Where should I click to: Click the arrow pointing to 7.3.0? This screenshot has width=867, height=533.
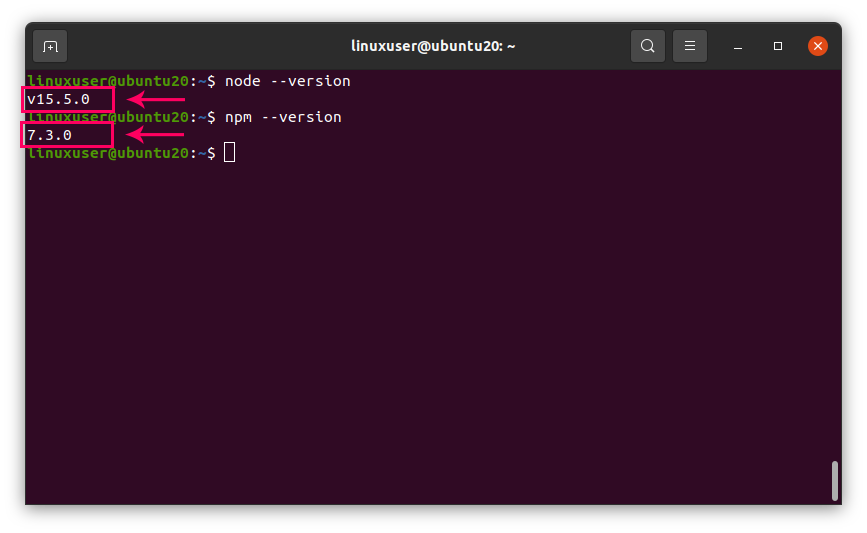click(154, 135)
